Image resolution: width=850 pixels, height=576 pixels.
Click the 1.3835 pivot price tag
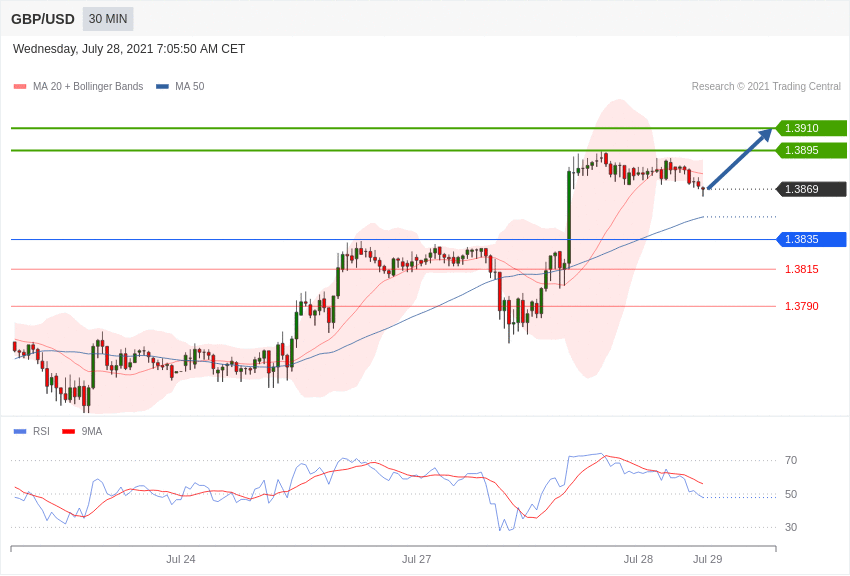[812, 239]
